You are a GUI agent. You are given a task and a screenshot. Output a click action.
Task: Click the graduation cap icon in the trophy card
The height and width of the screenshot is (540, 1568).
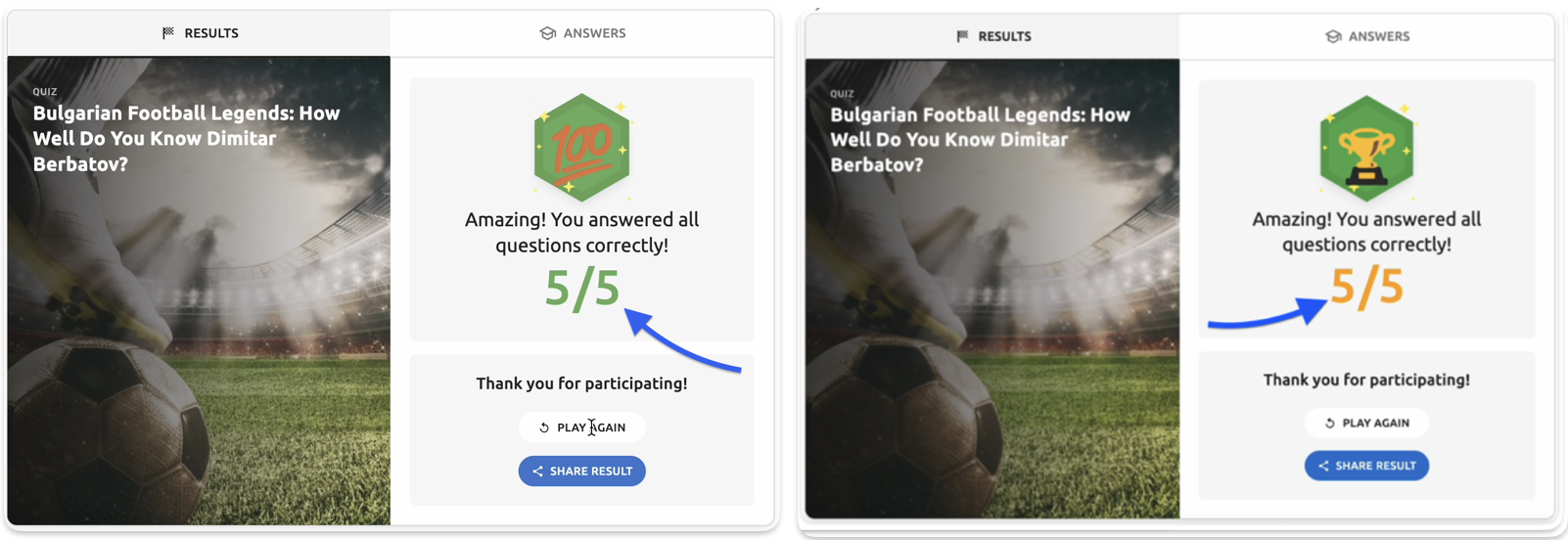pyautogui.click(x=1333, y=36)
